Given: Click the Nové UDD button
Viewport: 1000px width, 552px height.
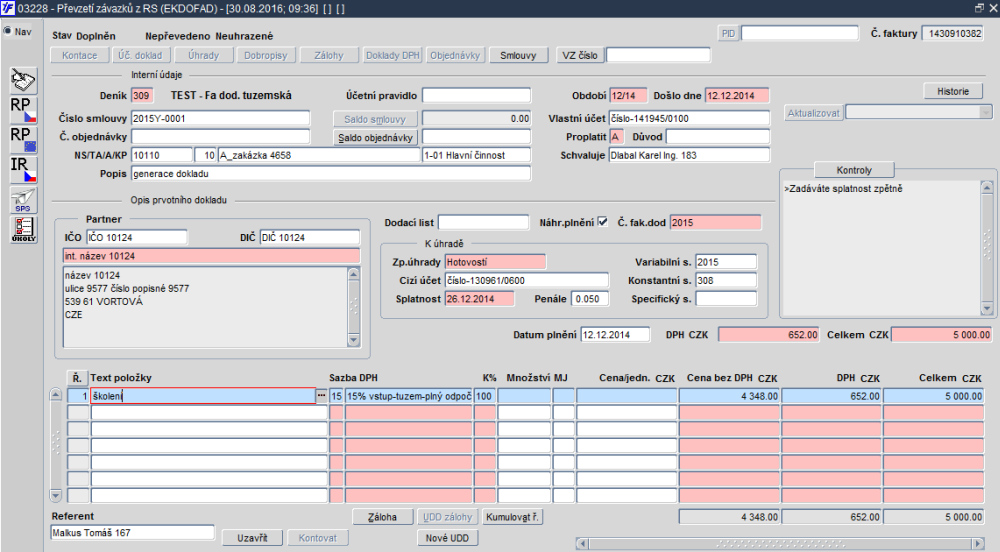Looking at the screenshot, I should pos(447,538).
